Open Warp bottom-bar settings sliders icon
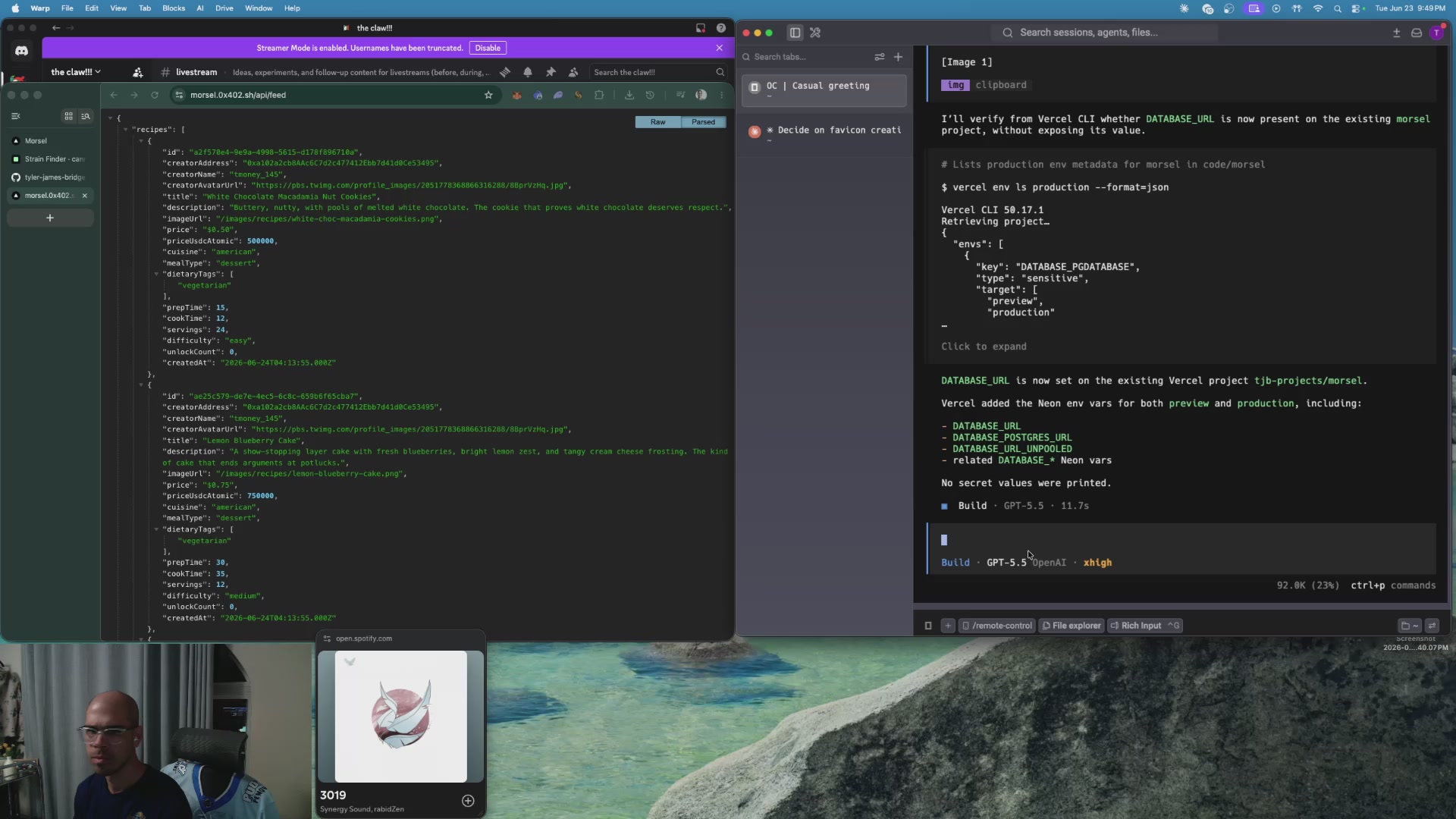The image size is (1456, 819). pos(1432,626)
